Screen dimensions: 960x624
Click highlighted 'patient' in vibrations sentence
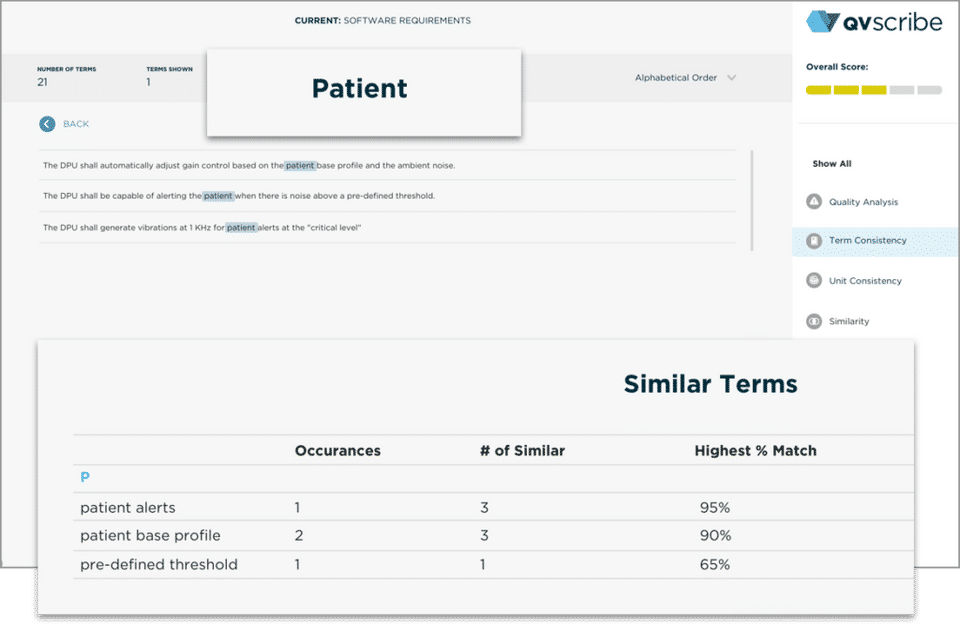(x=241, y=227)
